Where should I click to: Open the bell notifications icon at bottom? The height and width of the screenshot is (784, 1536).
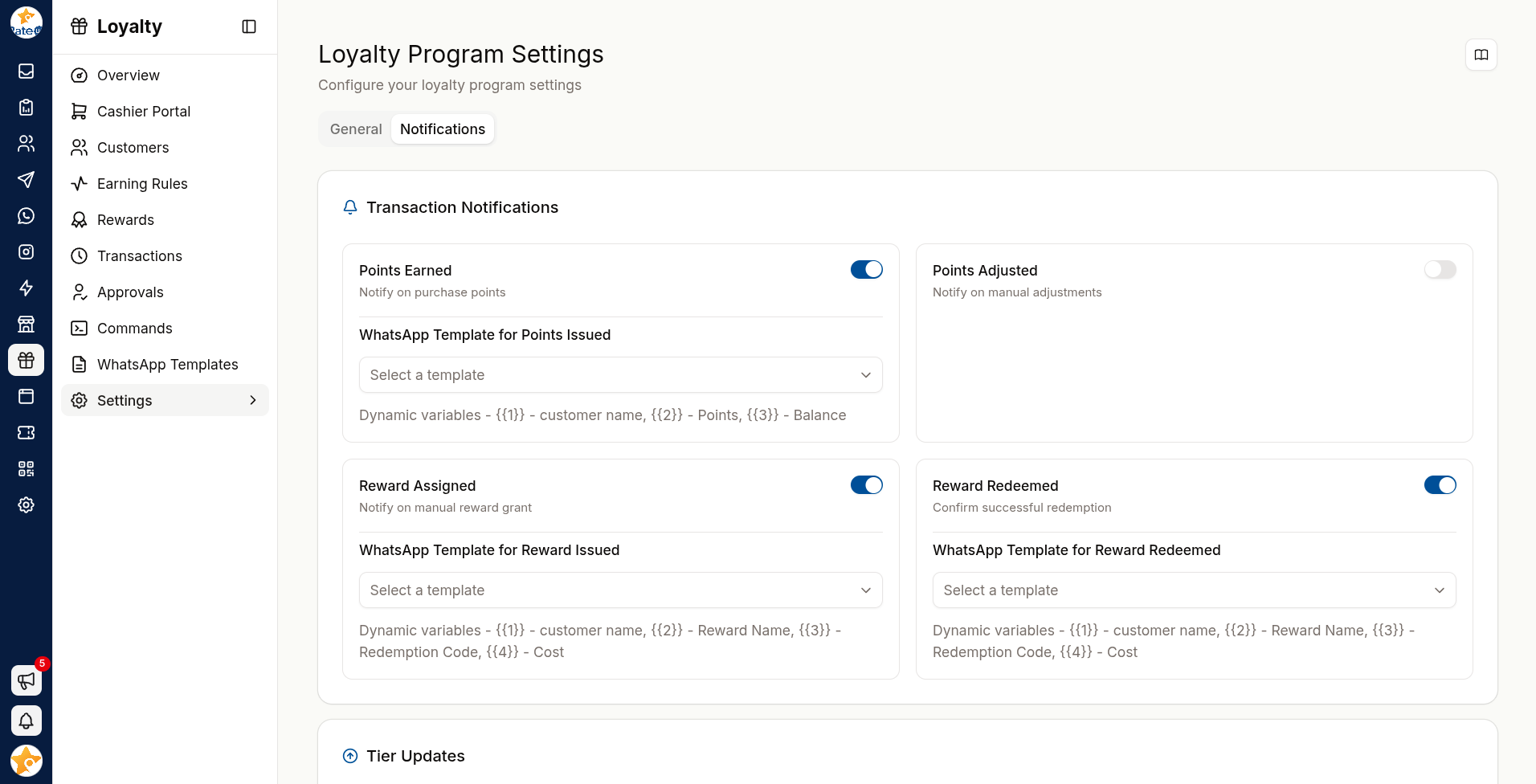(27, 721)
